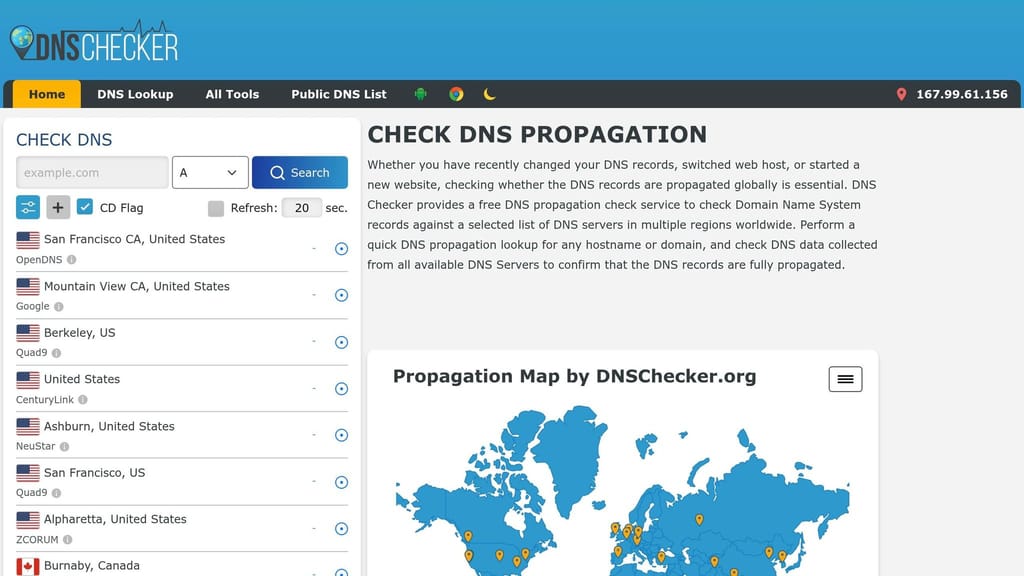Open the Android app icon link

coord(421,94)
